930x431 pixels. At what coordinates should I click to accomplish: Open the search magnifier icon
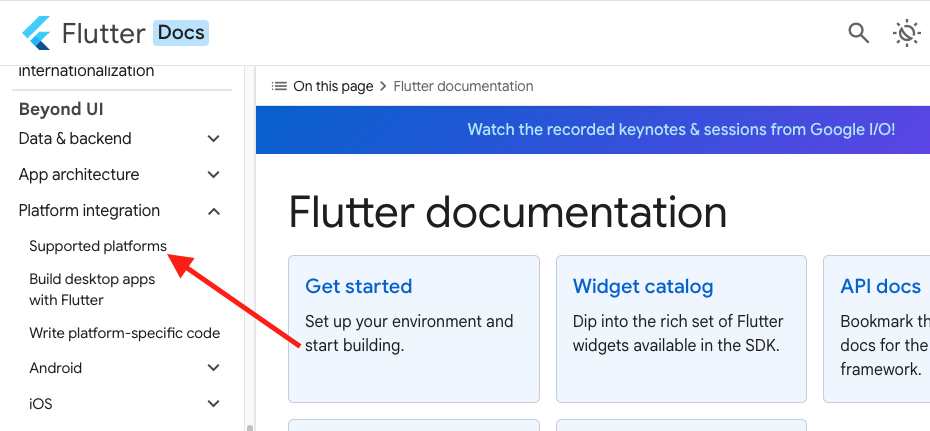tap(858, 33)
